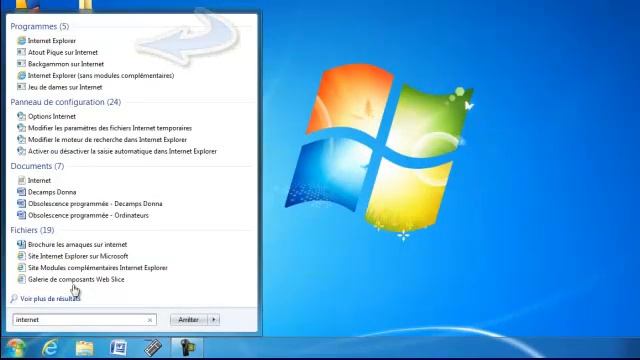Open Voir plus de résultats link
The width and height of the screenshot is (640, 360).
(50, 299)
